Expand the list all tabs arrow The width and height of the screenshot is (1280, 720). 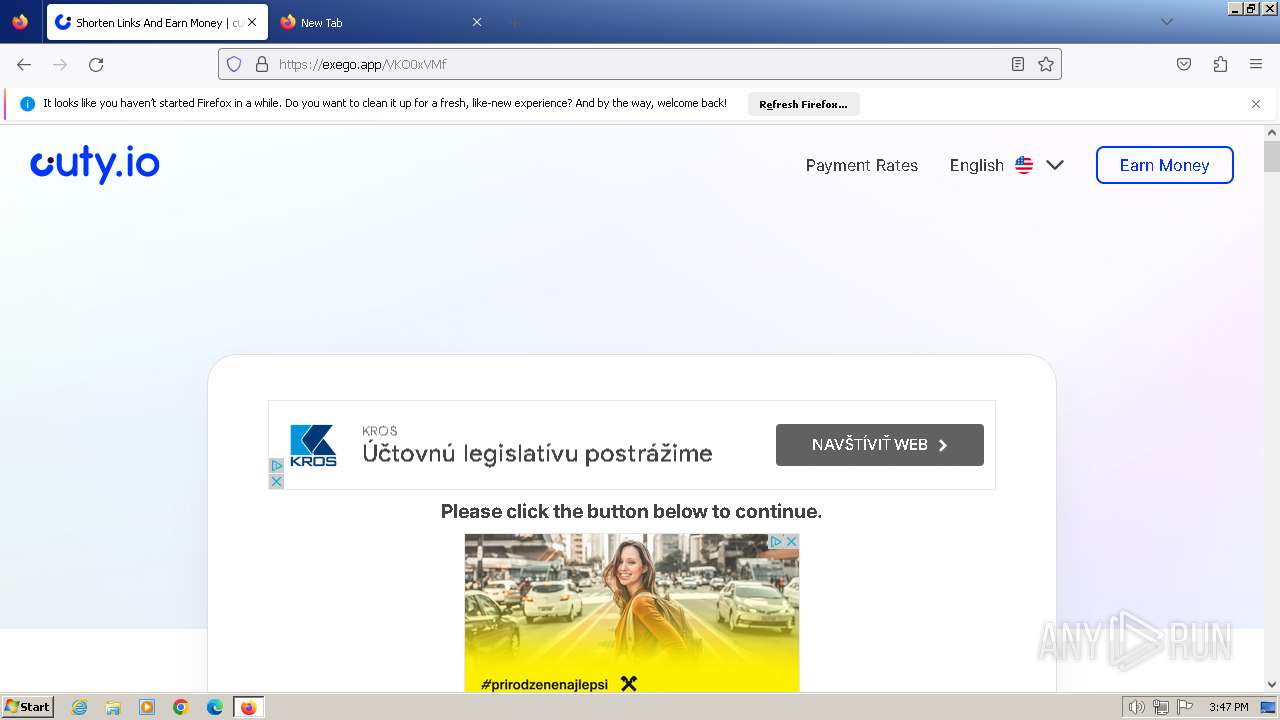pos(1166,22)
